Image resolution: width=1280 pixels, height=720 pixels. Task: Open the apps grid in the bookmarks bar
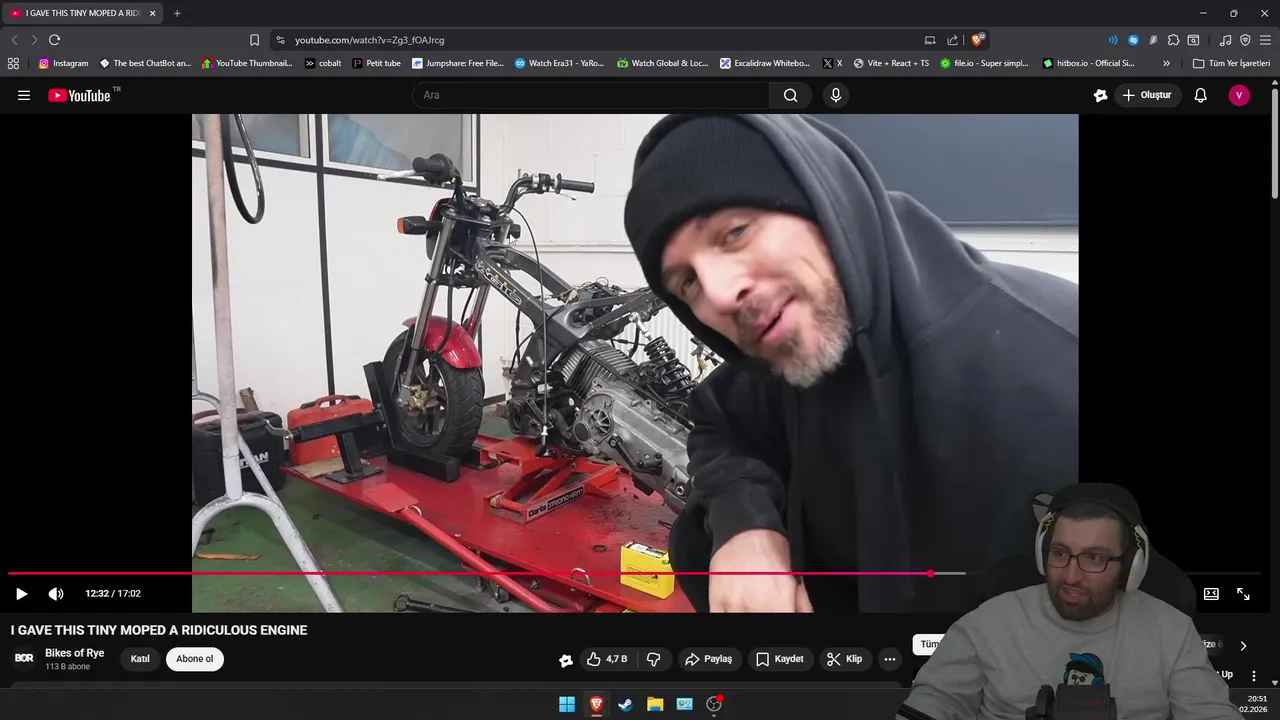click(x=13, y=63)
